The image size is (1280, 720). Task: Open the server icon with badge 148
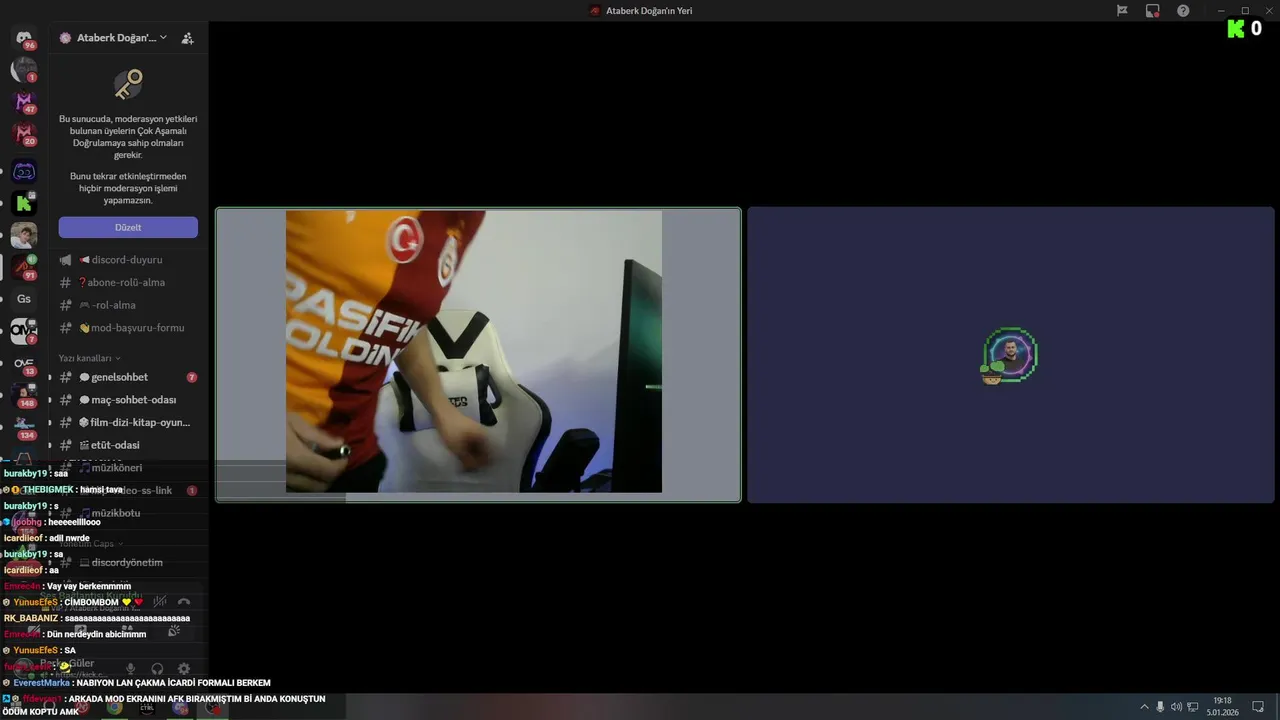[24, 395]
